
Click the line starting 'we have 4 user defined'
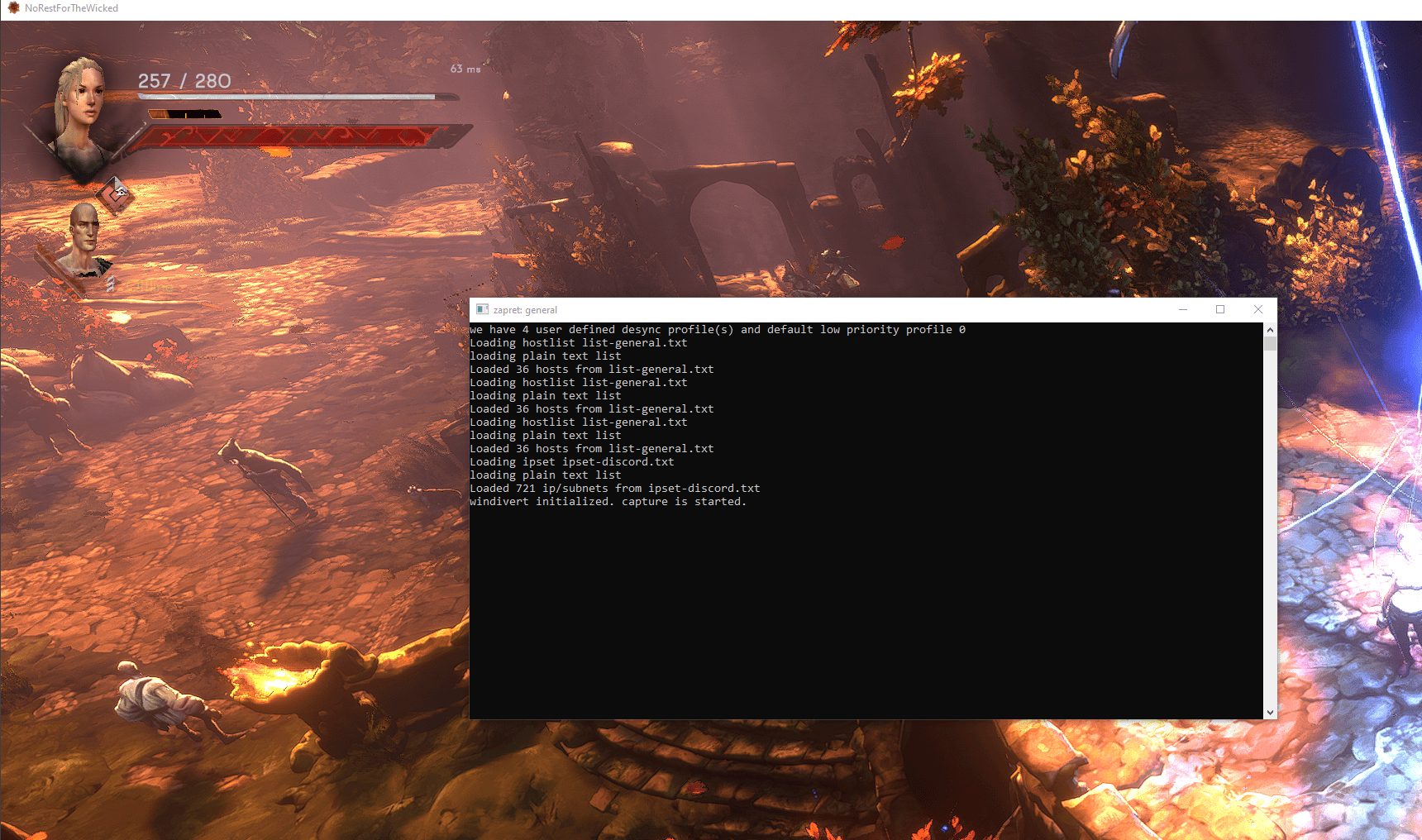[717, 330]
